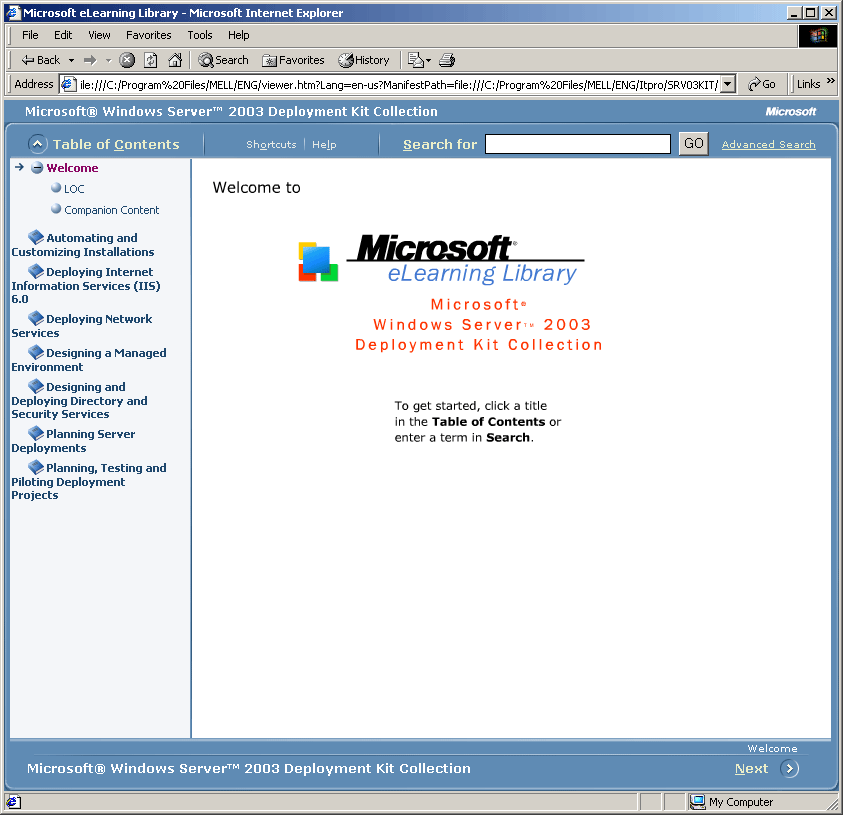The image size is (843, 815).
Task: Open the Back history dropdown arrow
Action: coord(71,60)
